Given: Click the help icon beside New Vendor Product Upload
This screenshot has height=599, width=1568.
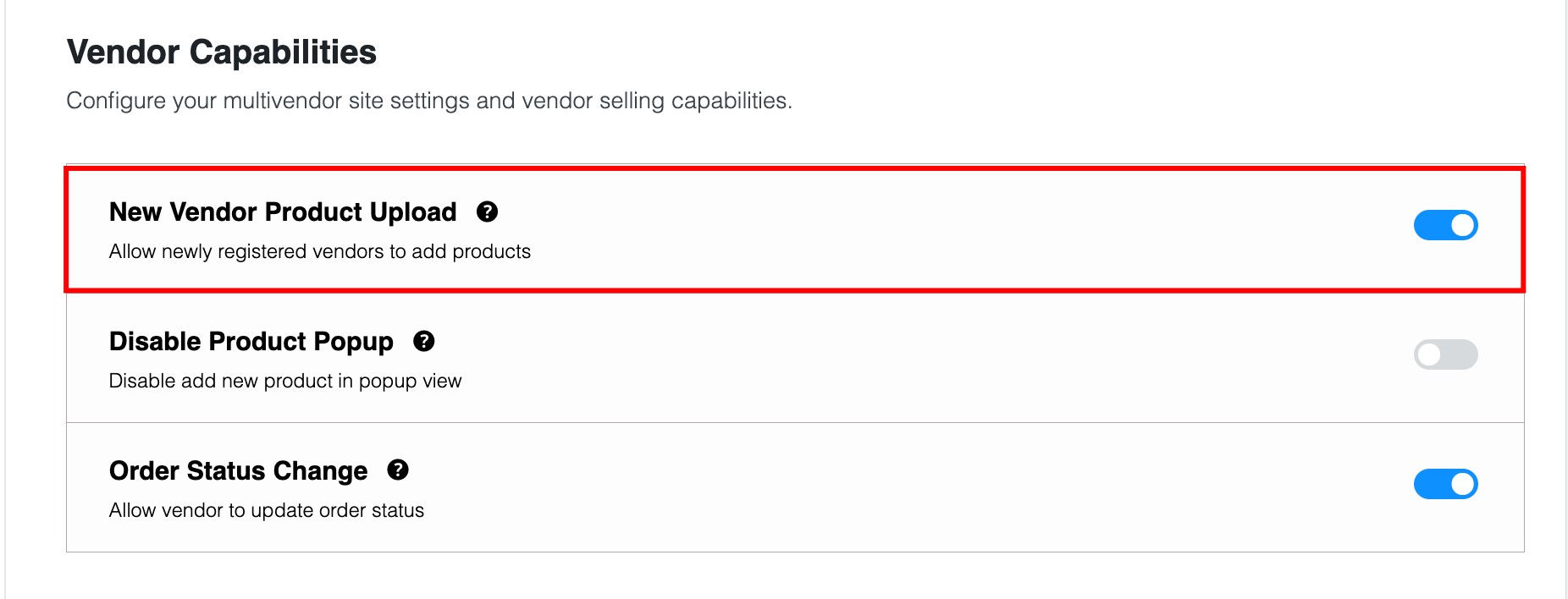Looking at the screenshot, I should (x=487, y=213).
